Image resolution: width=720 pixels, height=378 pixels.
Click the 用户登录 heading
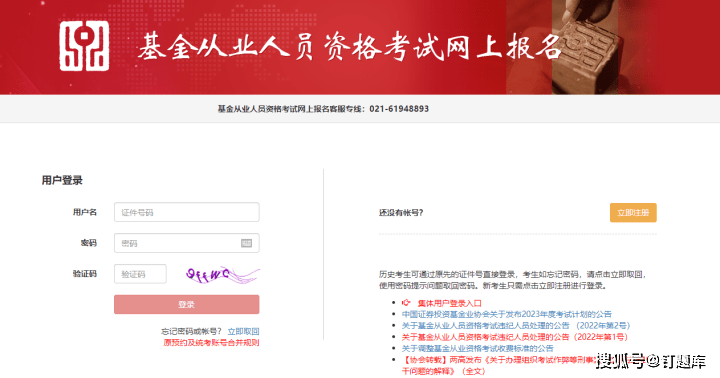(x=62, y=181)
